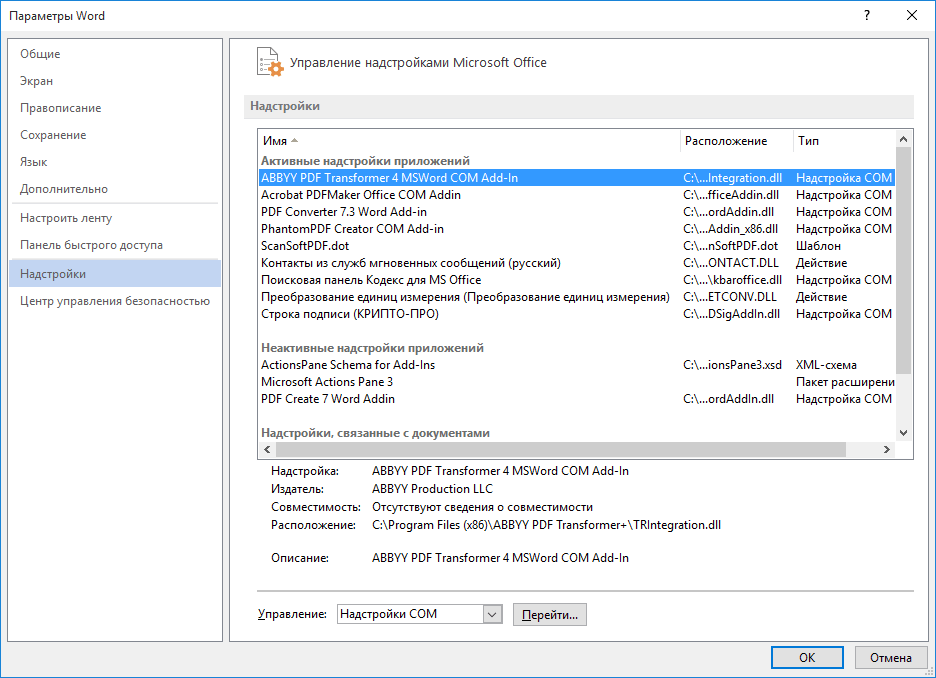936x678 pixels.
Task: Click the C:\...fficeAddin.dll location cell
Action: 731,195
